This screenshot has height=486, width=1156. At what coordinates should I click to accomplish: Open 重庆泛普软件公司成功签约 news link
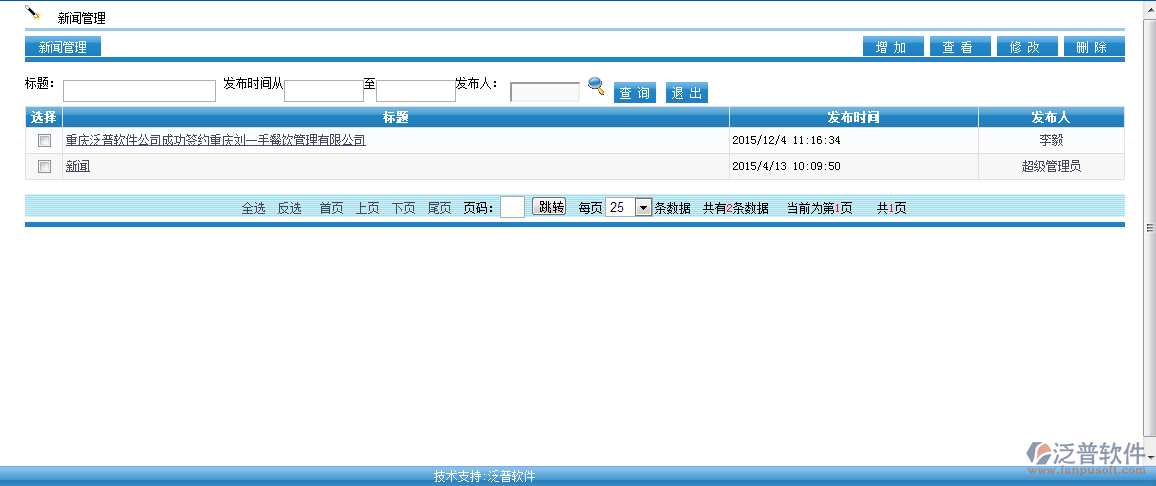216,140
